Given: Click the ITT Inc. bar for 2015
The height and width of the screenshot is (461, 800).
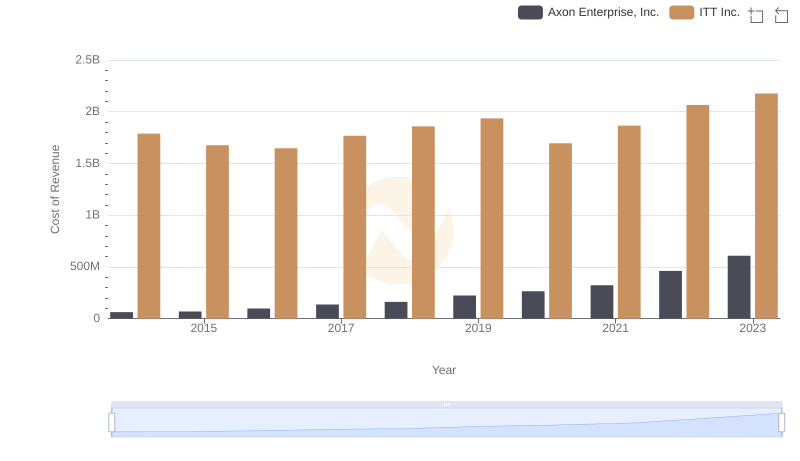Looking at the screenshot, I should (217, 232).
